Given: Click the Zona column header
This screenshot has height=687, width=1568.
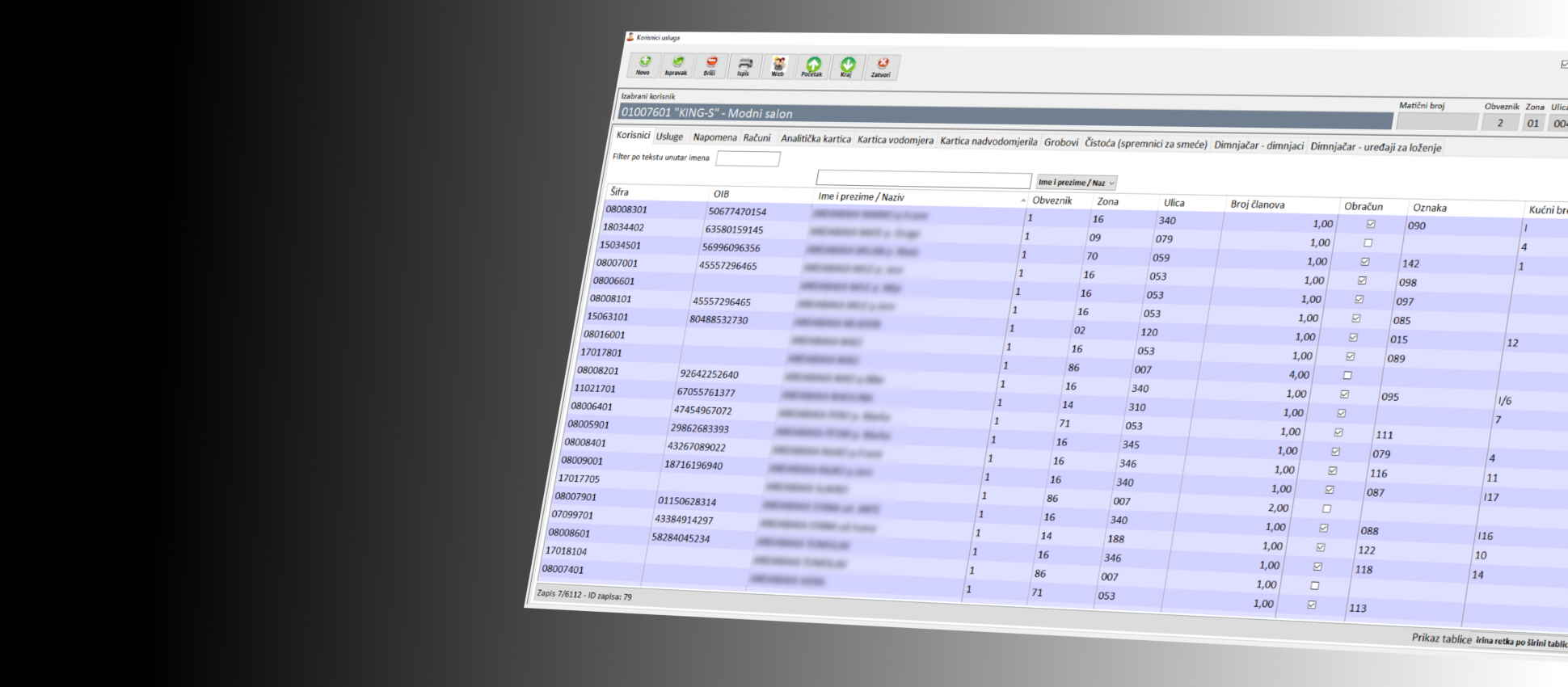Looking at the screenshot, I should 1107,201.
